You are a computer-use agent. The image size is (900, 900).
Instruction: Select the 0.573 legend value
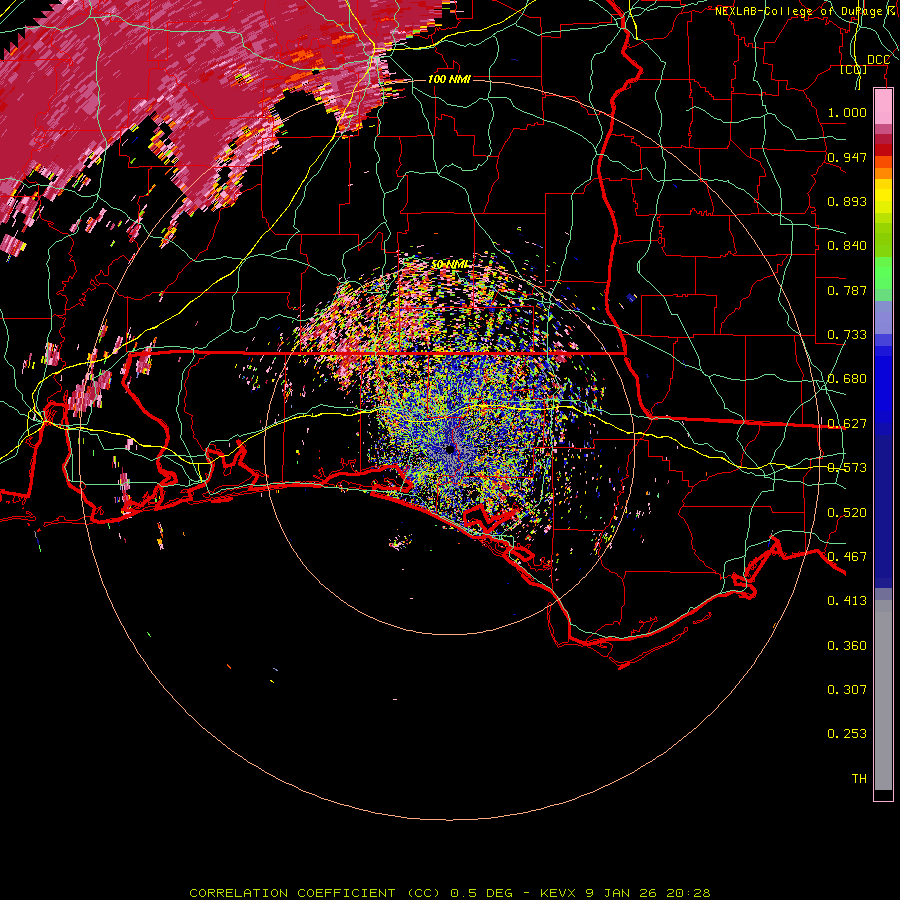click(x=847, y=468)
